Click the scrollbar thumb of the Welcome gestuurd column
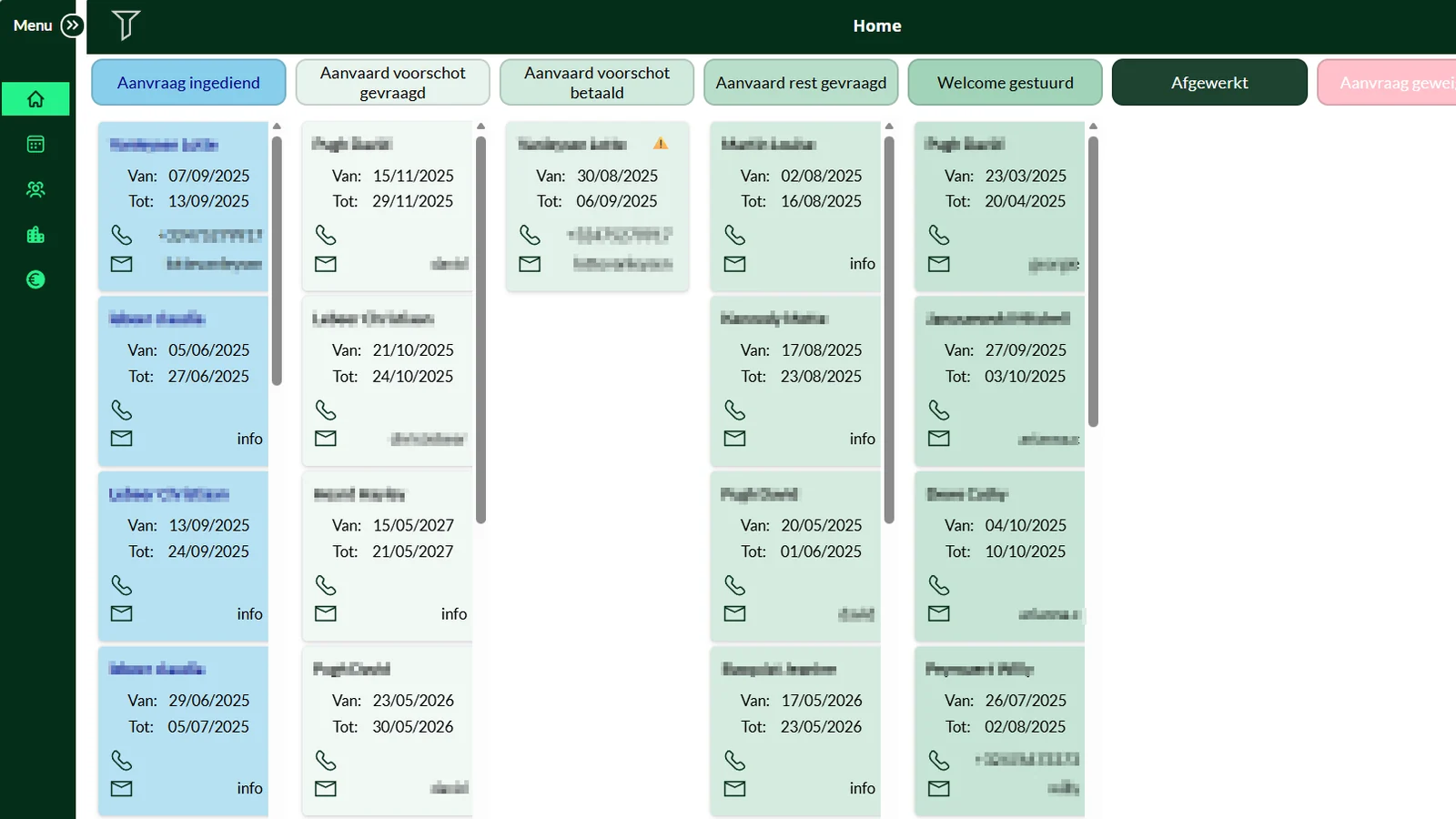Screen dimensions: 1456x819 click(1093, 281)
